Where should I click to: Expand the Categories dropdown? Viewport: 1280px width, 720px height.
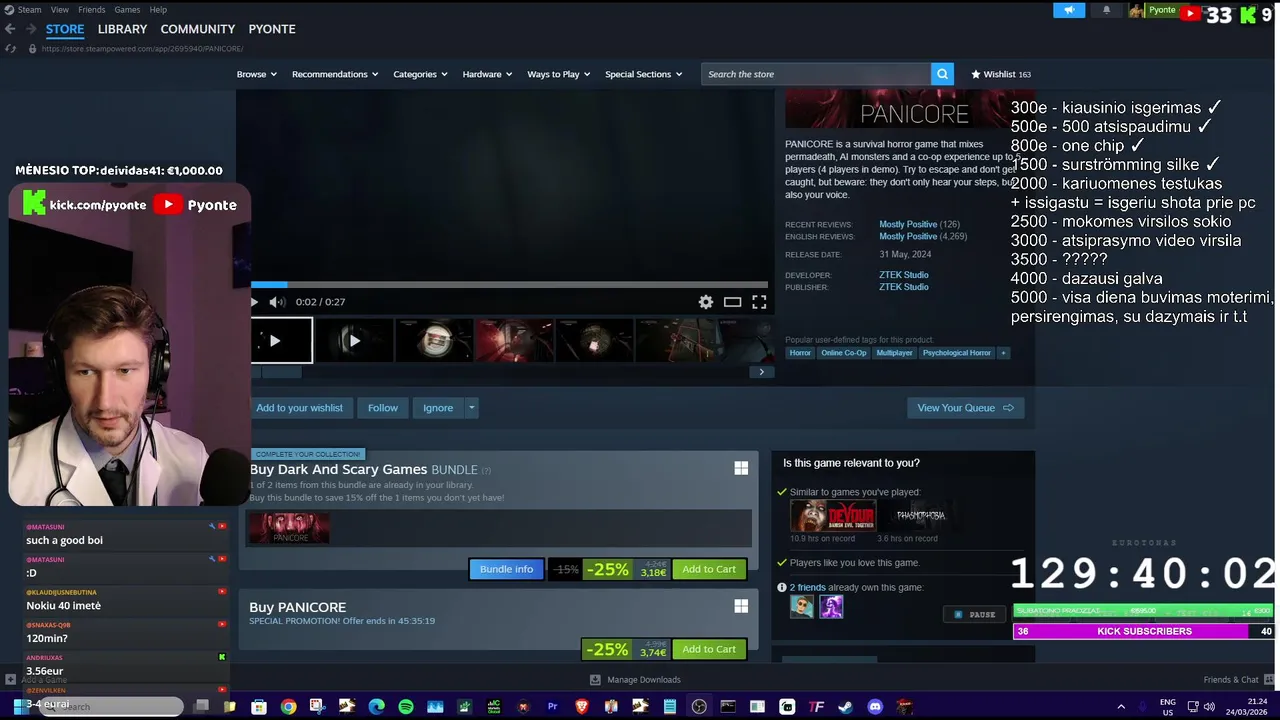pyautogui.click(x=420, y=74)
